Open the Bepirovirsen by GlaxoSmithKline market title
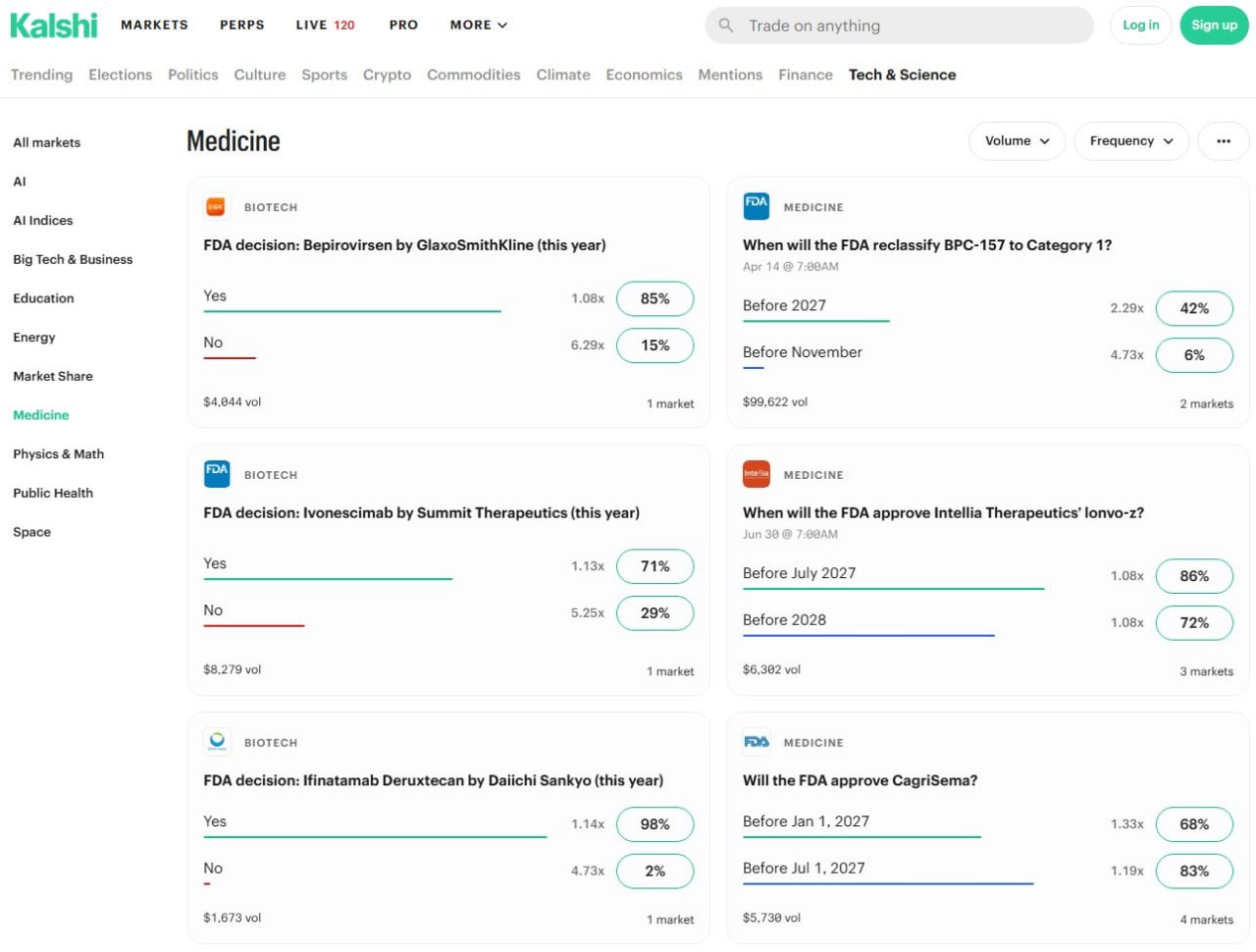 (x=404, y=245)
